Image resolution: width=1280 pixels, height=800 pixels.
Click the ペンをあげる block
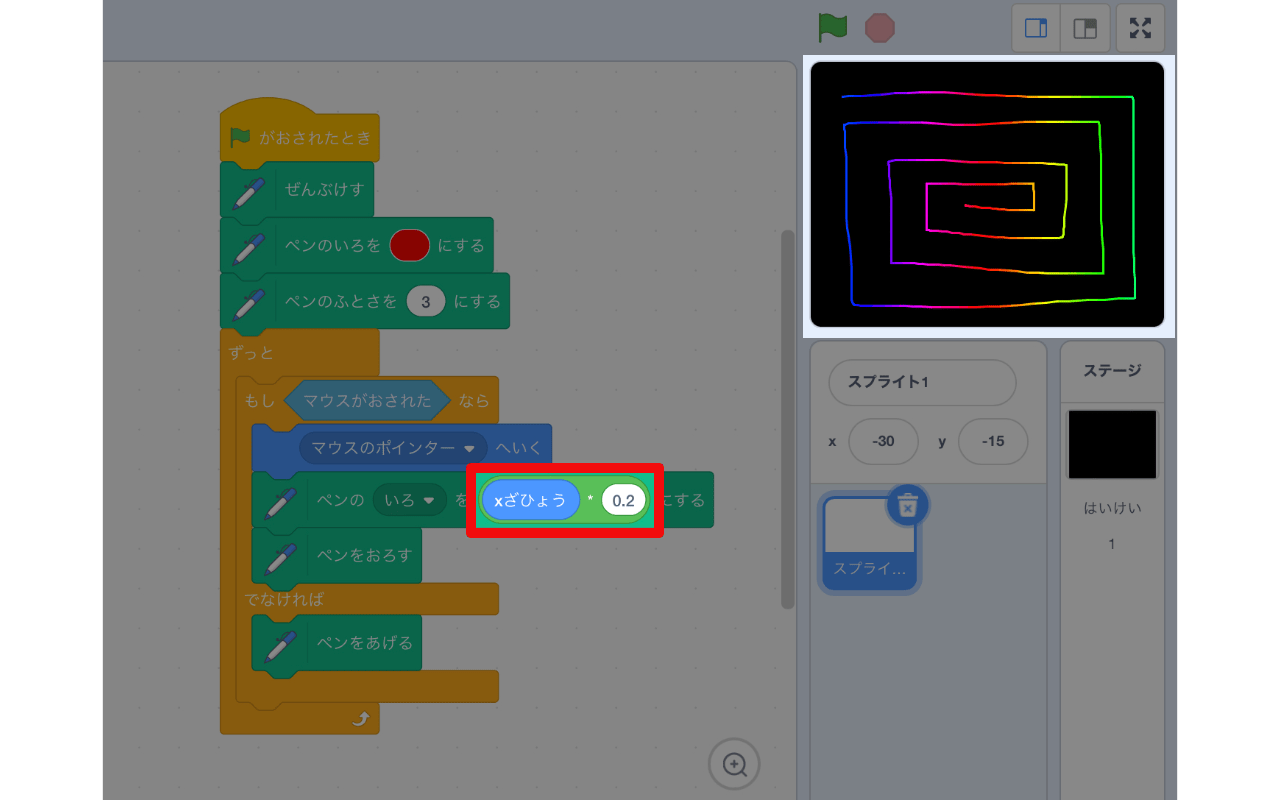tap(336, 643)
